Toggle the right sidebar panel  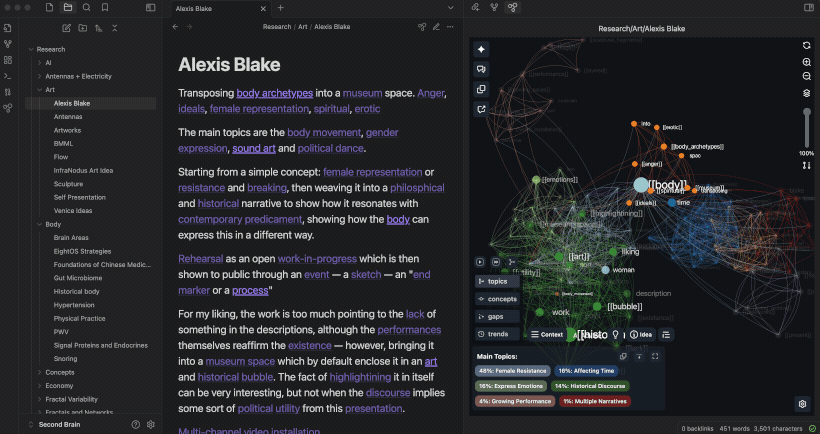[808, 8]
